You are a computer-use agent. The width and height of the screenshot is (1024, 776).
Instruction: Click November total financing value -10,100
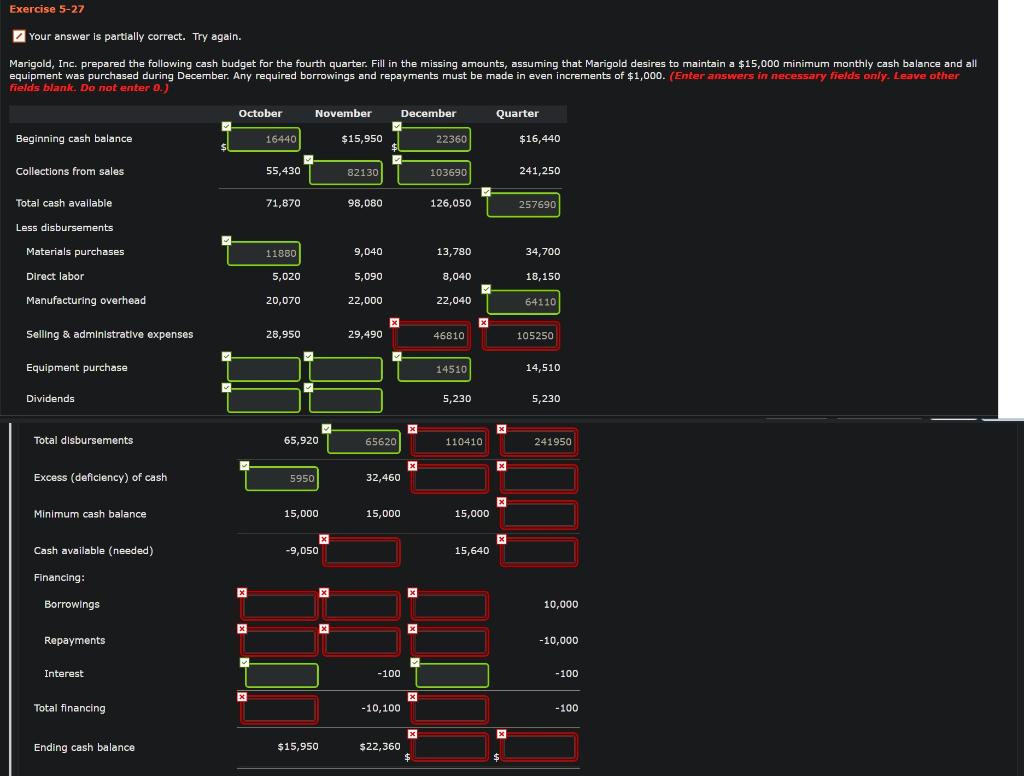coord(381,708)
